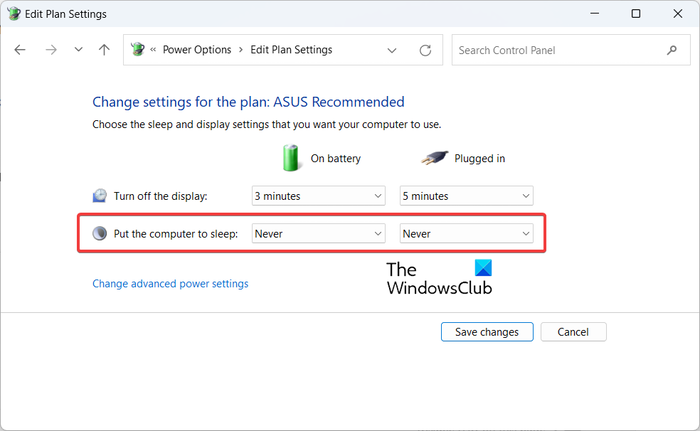Click the Up one level arrow
Image resolution: width=700 pixels, height=431 pixels.
104,50
